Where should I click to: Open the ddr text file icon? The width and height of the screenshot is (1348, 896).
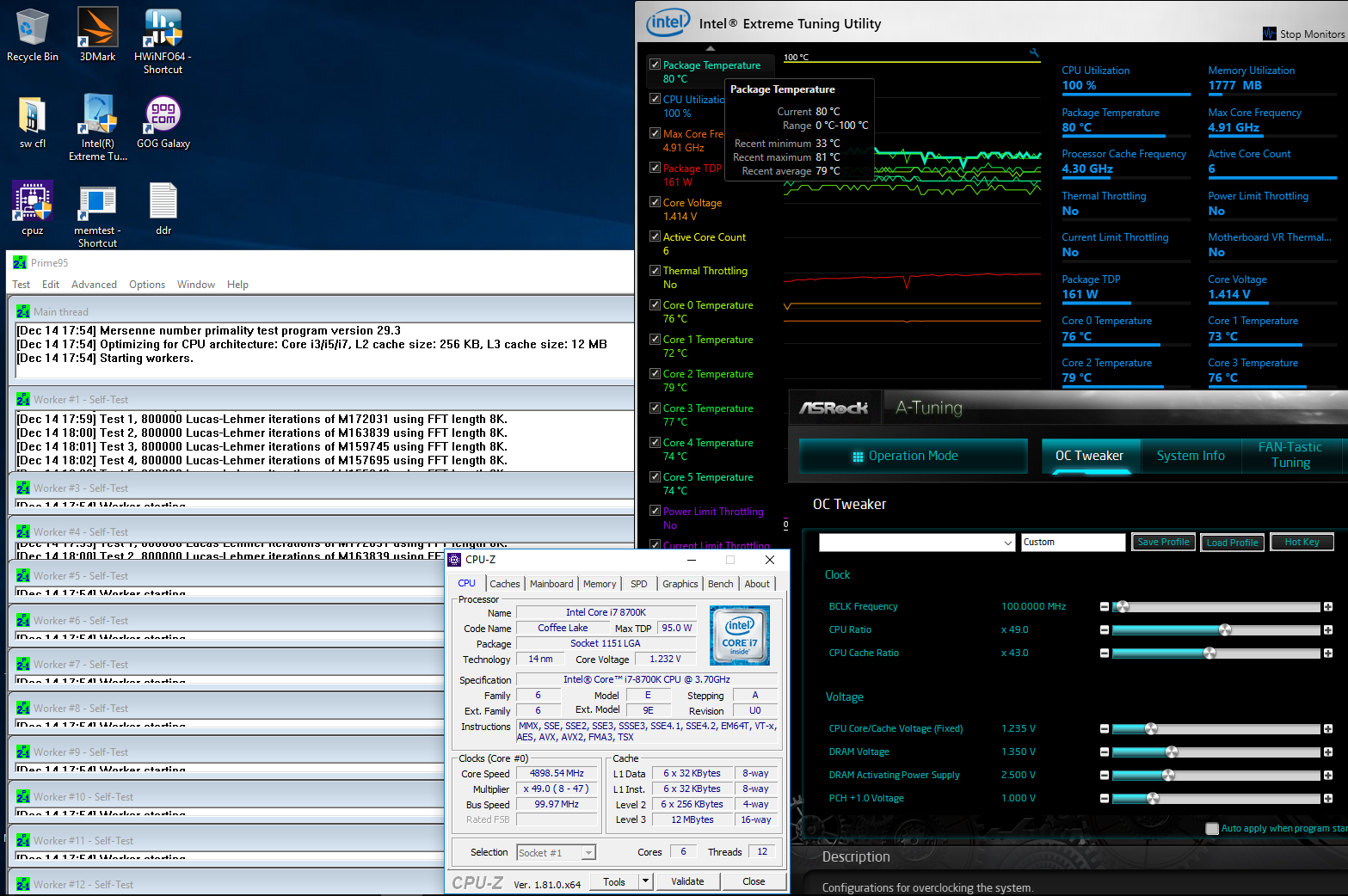point(163,209)
